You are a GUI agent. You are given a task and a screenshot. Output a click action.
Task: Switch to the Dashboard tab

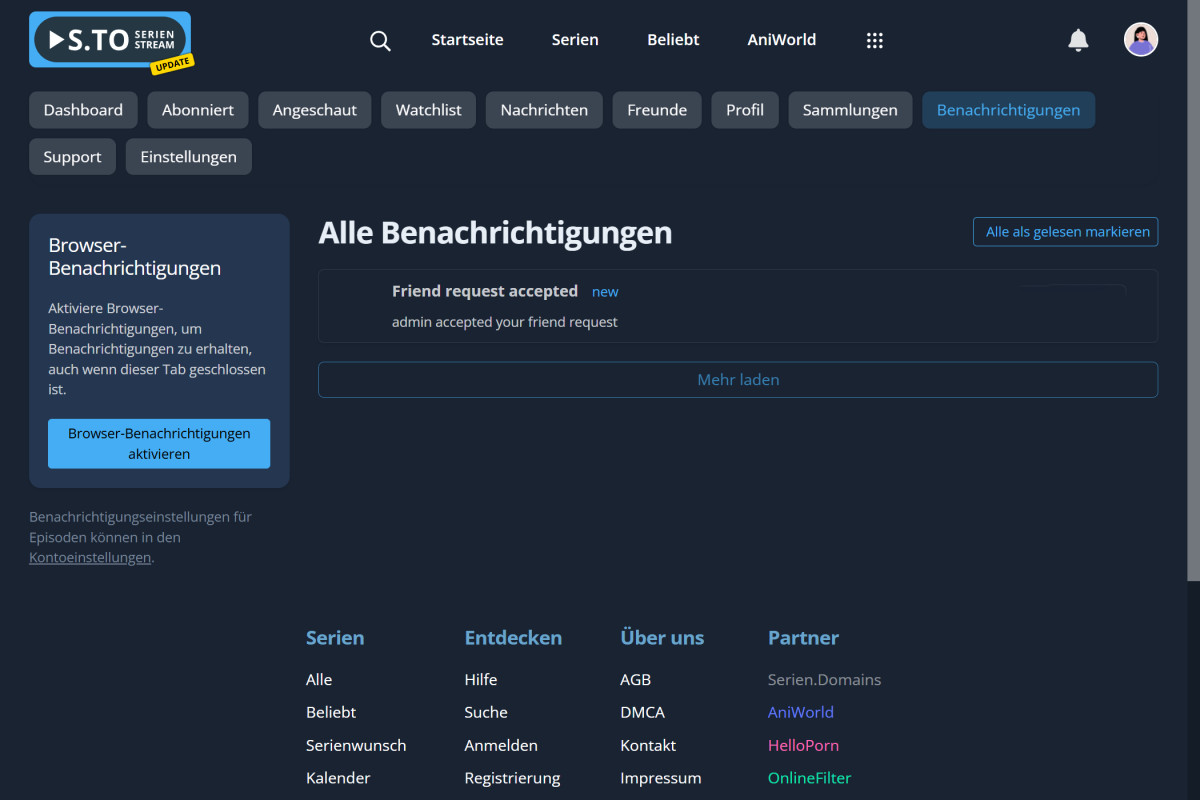[83, 109]
